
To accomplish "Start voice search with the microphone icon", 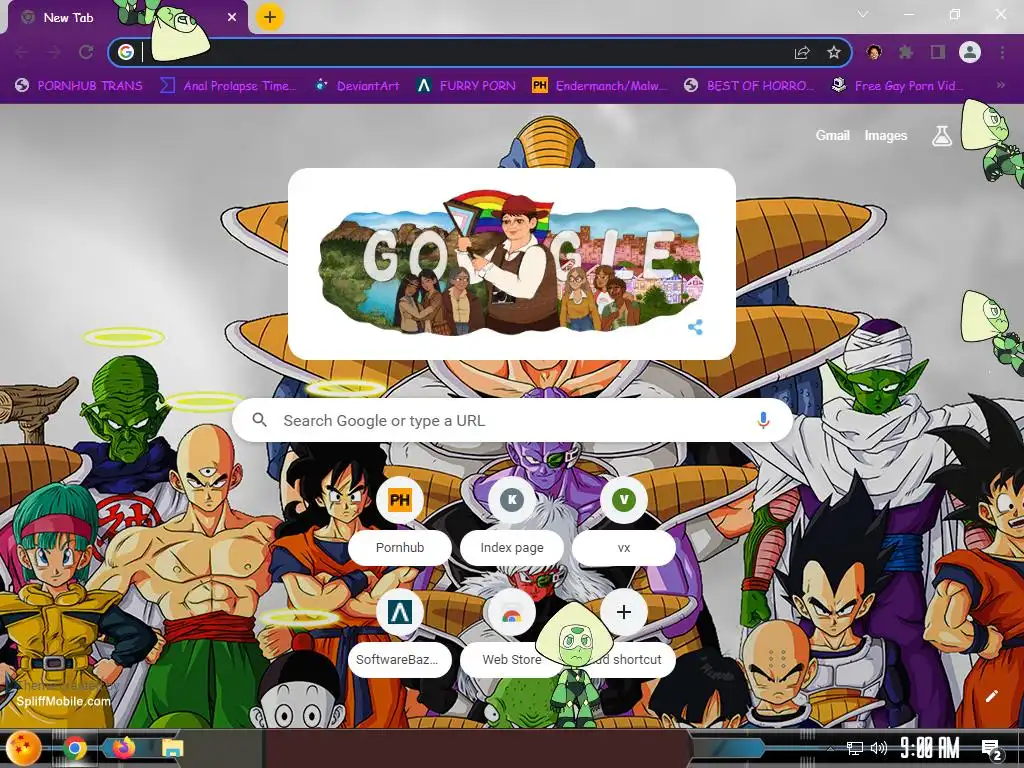I will coord(763,421).
